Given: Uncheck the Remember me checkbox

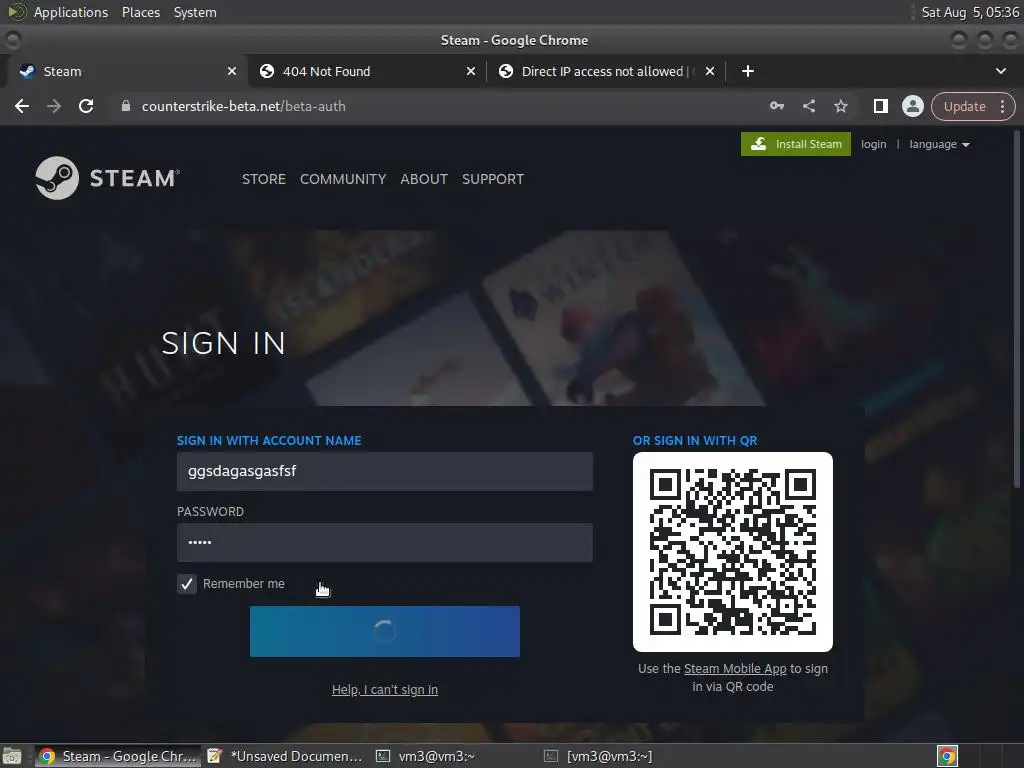Looking at the screenshot, I should 187,584.
